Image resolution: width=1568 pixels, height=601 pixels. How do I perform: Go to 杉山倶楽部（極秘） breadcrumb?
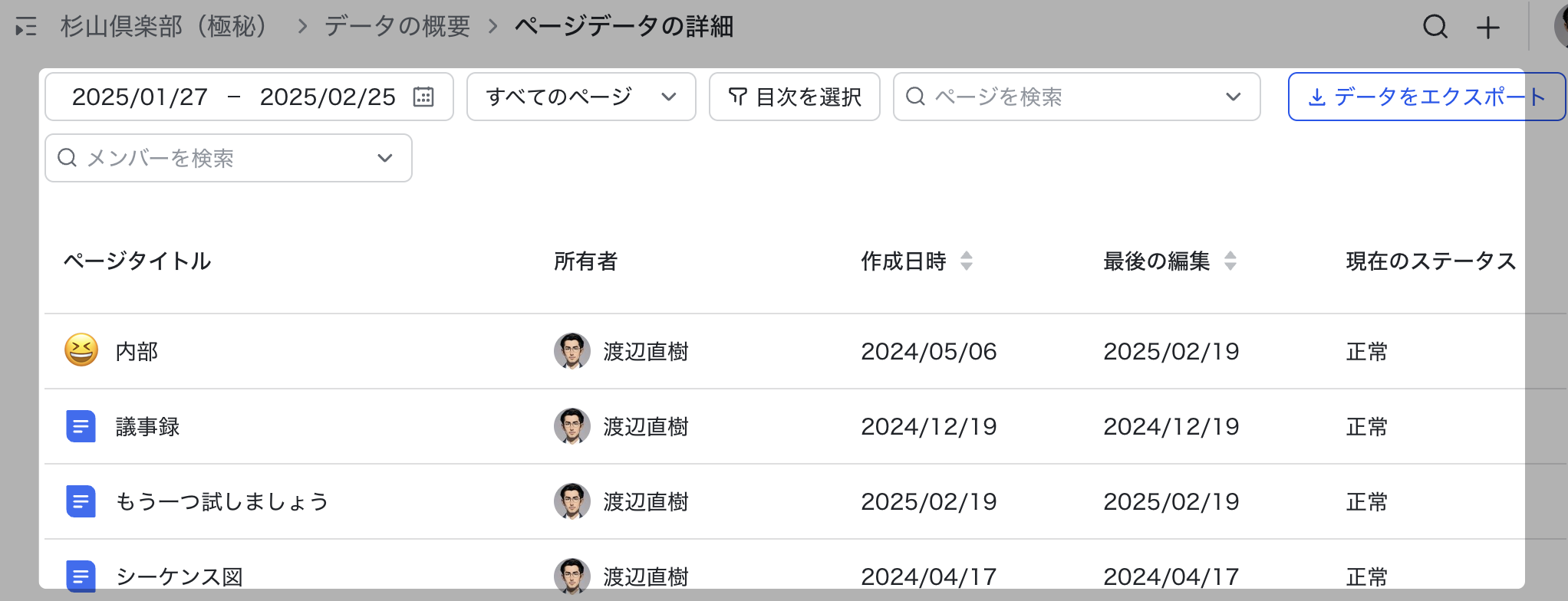[164, 27]
